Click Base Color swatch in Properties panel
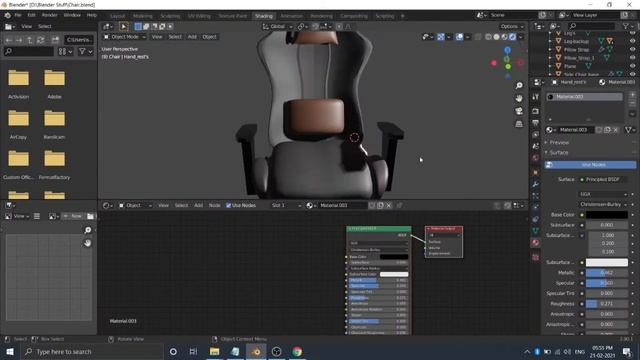 click(607, 215)
